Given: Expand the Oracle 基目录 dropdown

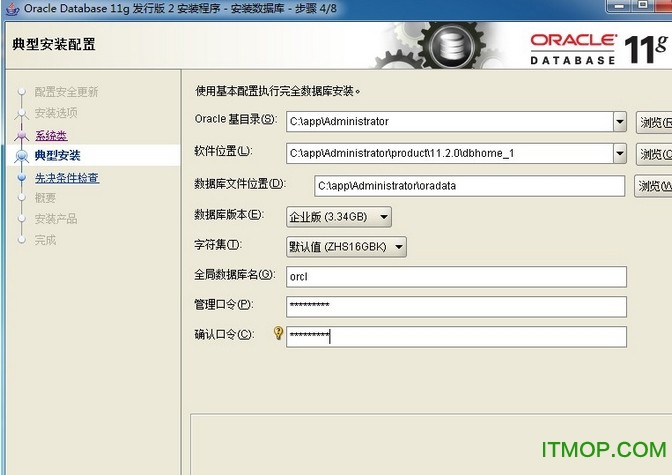Looking at the screenshot, I should pyautogui.click(x=619, y=122).
